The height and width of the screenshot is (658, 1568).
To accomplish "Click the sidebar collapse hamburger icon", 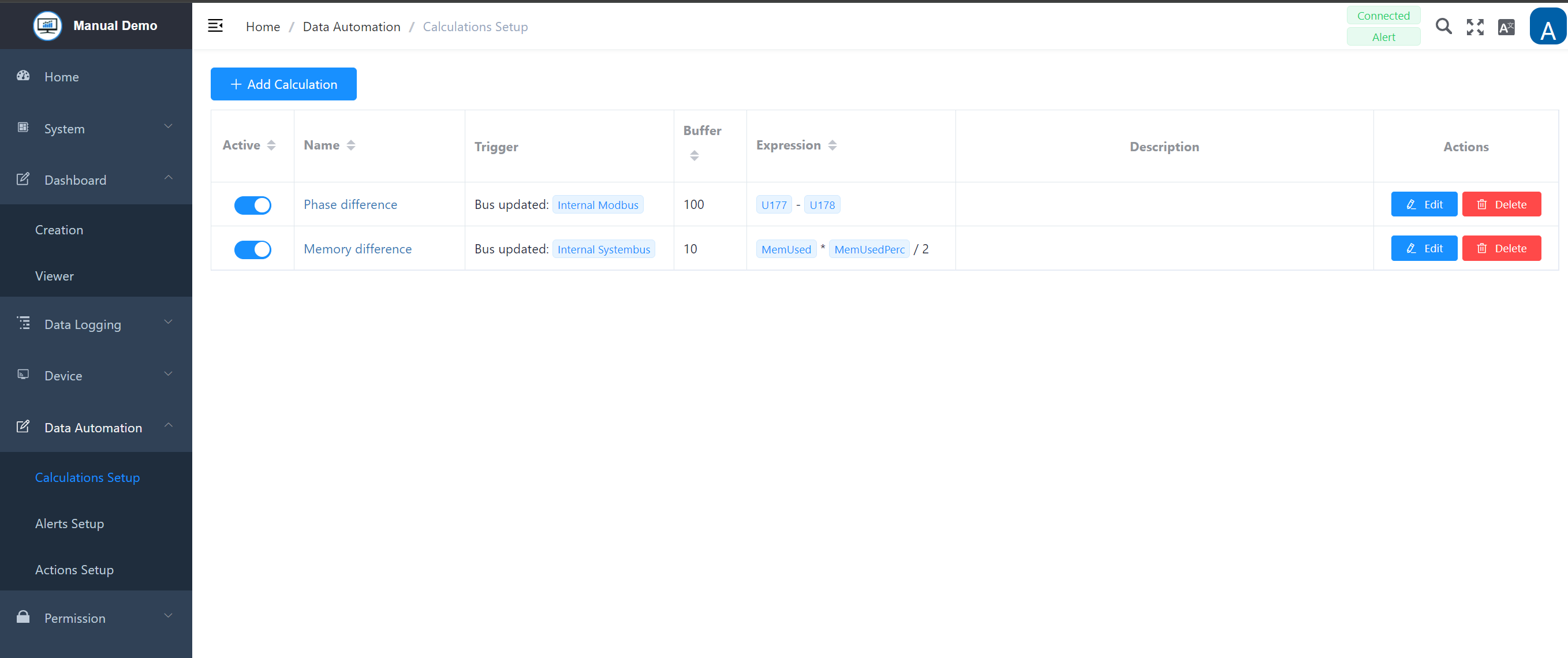I will 215,25.
